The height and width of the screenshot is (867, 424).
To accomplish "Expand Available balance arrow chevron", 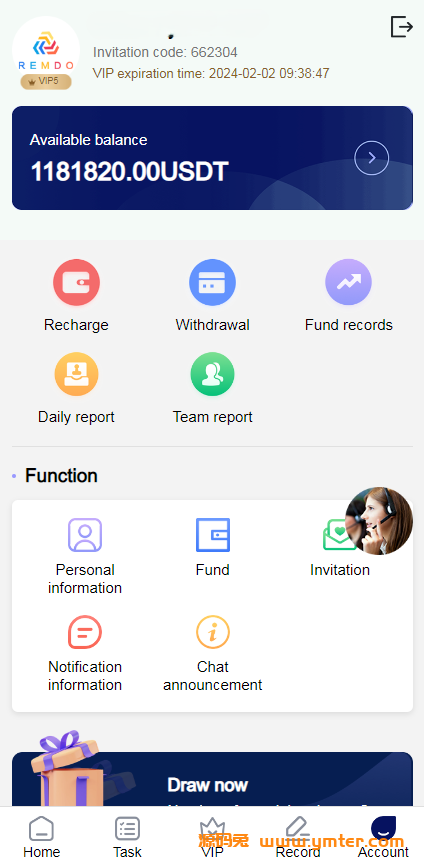I will point(371,158).
